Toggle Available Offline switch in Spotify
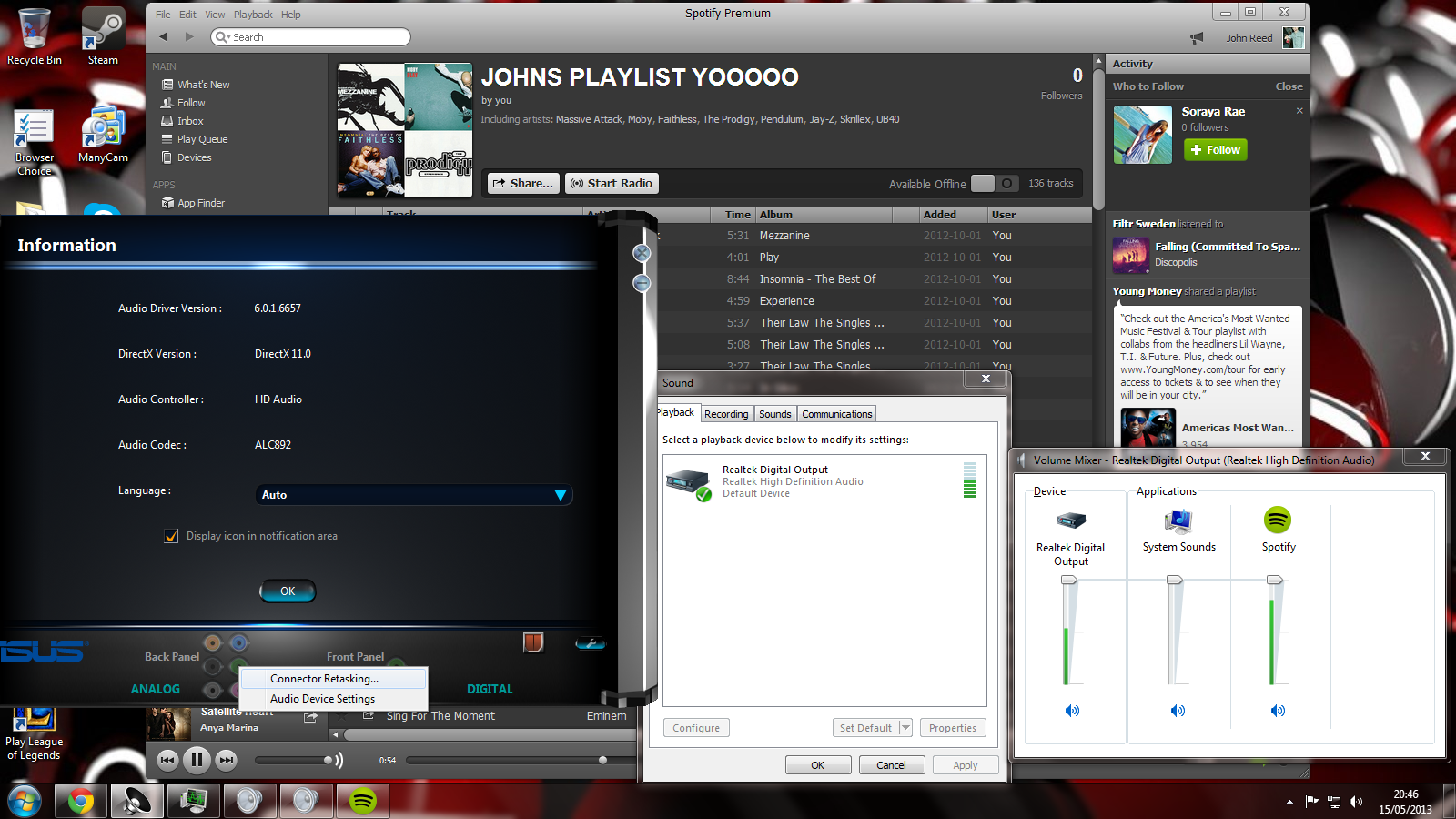 (x=995, y=183)
